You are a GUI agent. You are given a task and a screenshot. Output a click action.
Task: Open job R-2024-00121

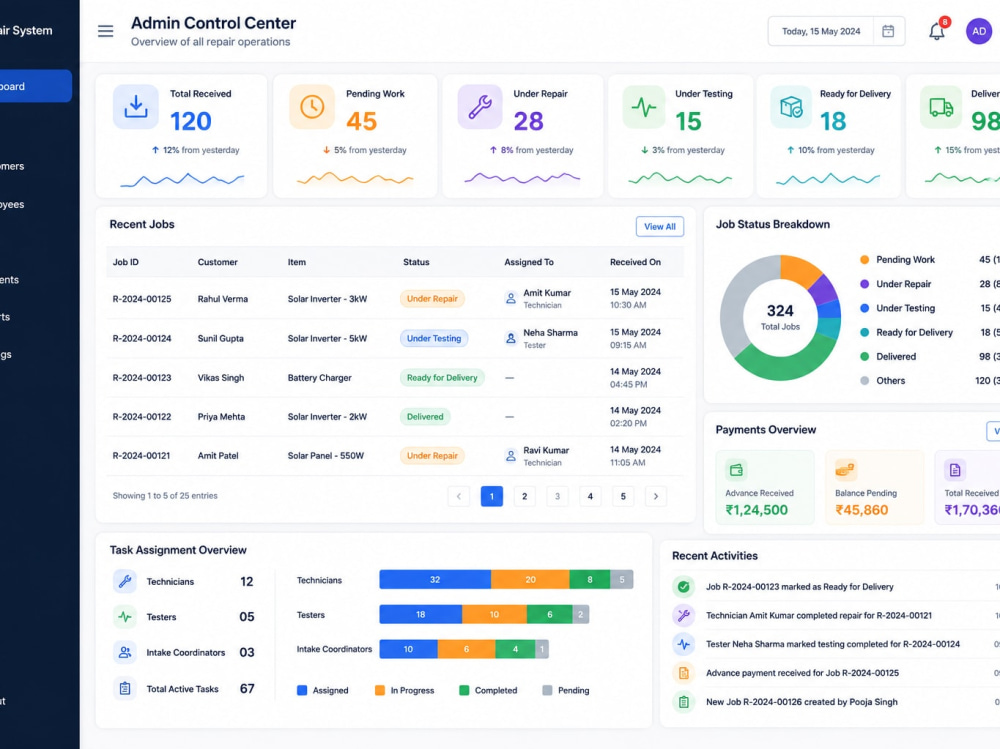point(141,456)
